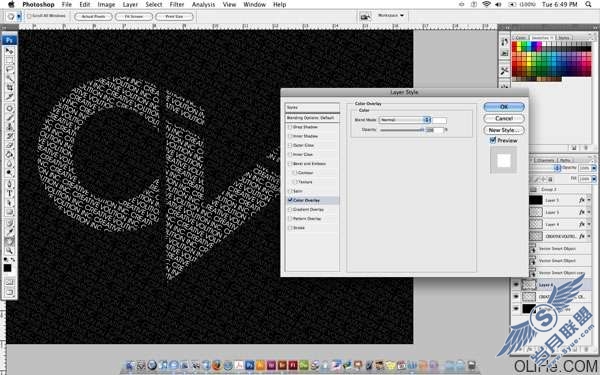This screenshot has width=600, height=375.
Task: Uncheck the Color Overlay checkbox
Action: pos(290,200)
